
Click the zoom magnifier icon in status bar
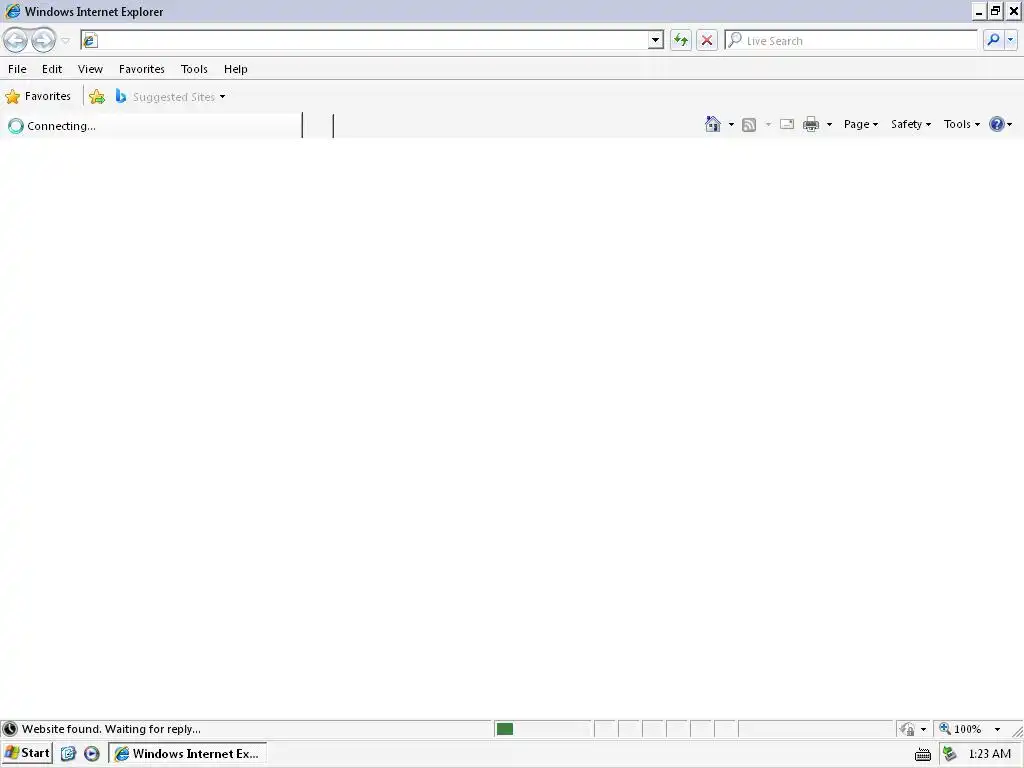click(944, 729)
